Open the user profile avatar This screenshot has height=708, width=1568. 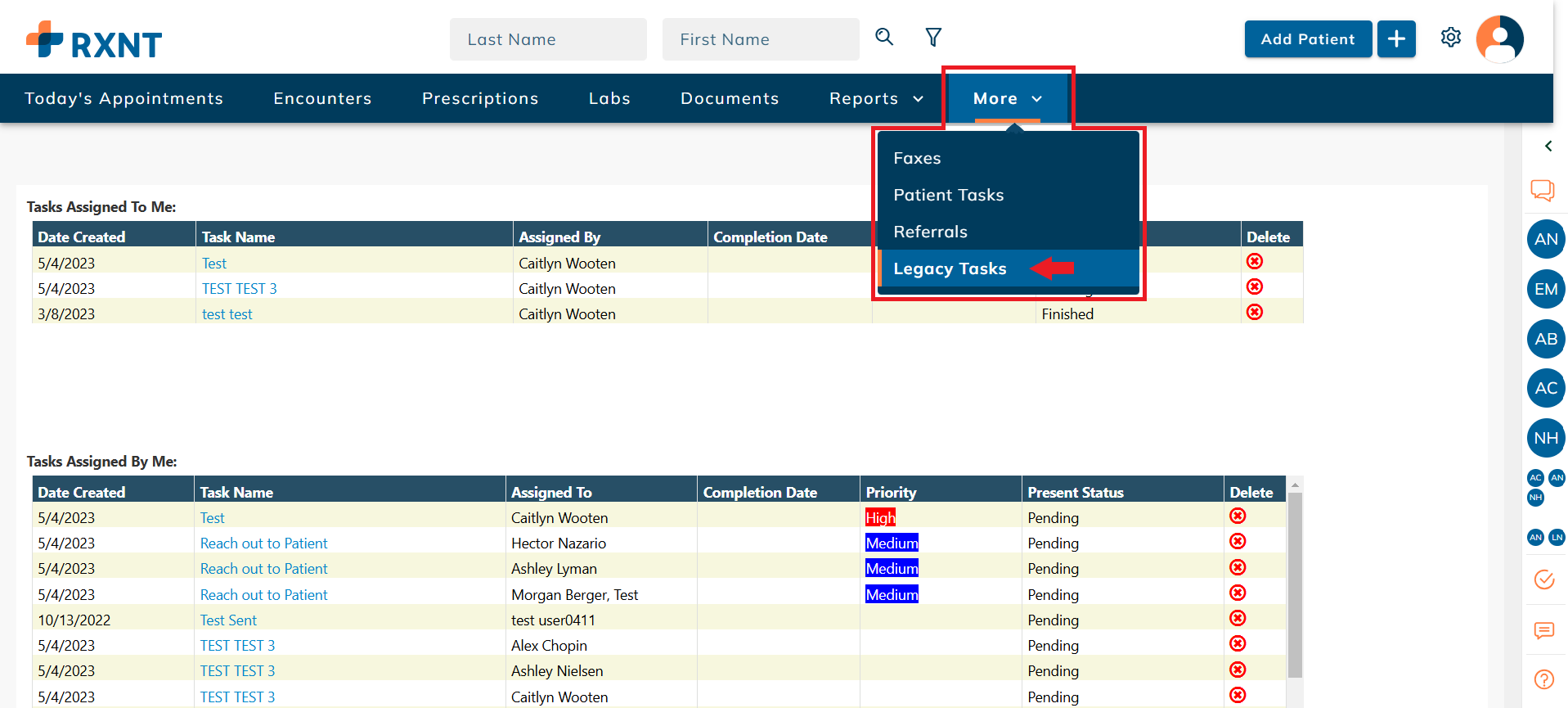(1500, 38)
